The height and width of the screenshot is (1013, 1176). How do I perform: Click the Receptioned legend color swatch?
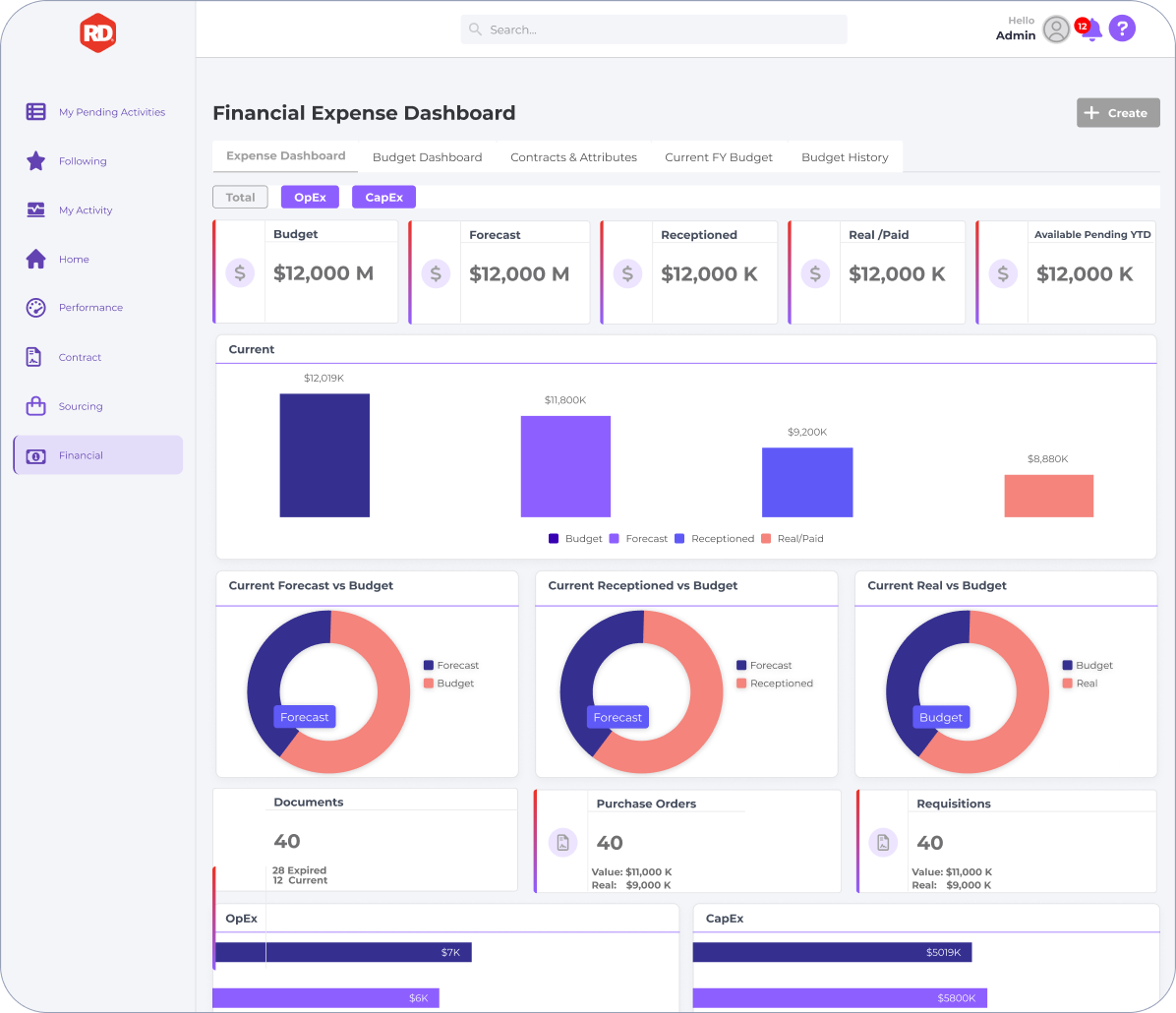pyautogui.click(x=679, y=539)
